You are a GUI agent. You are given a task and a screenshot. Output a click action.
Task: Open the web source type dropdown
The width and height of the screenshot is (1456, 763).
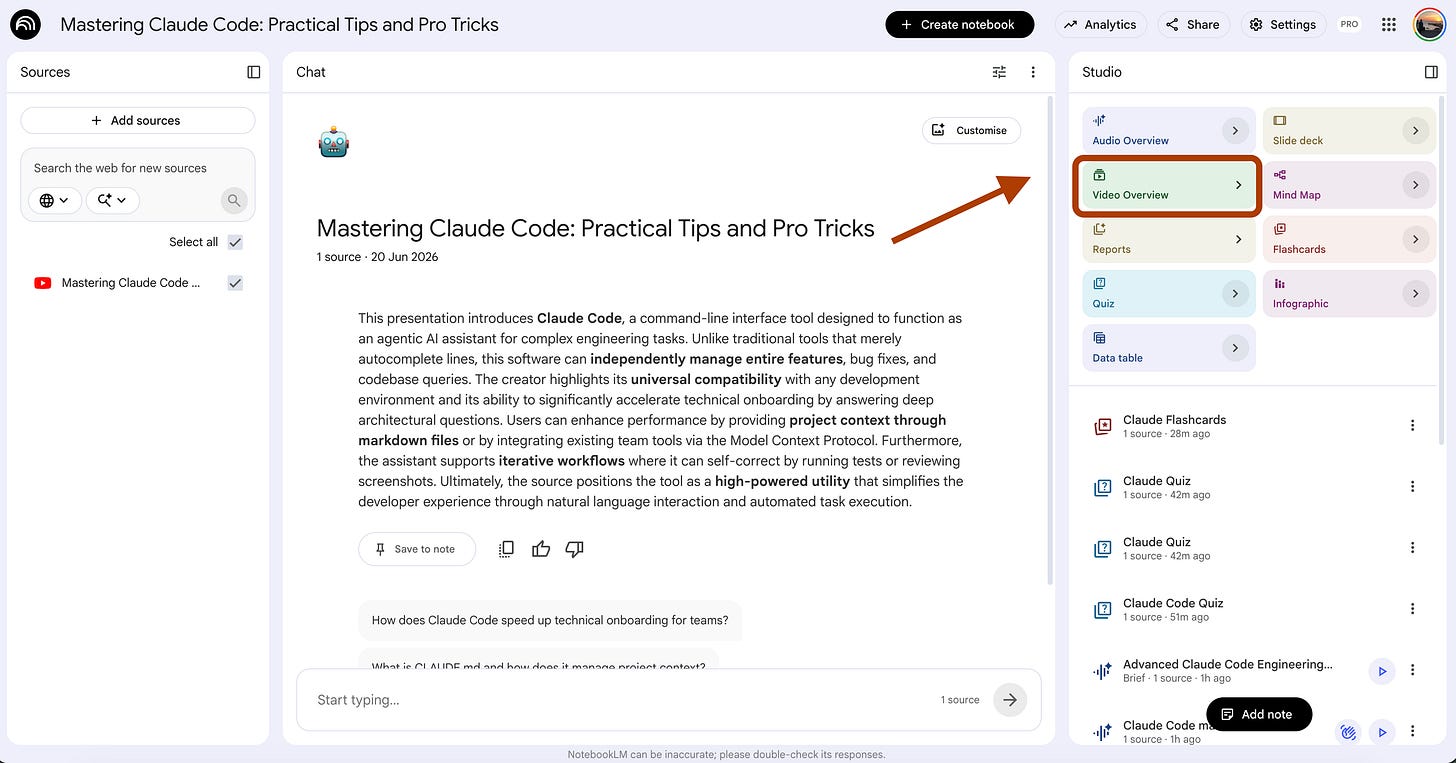(54, 200)
